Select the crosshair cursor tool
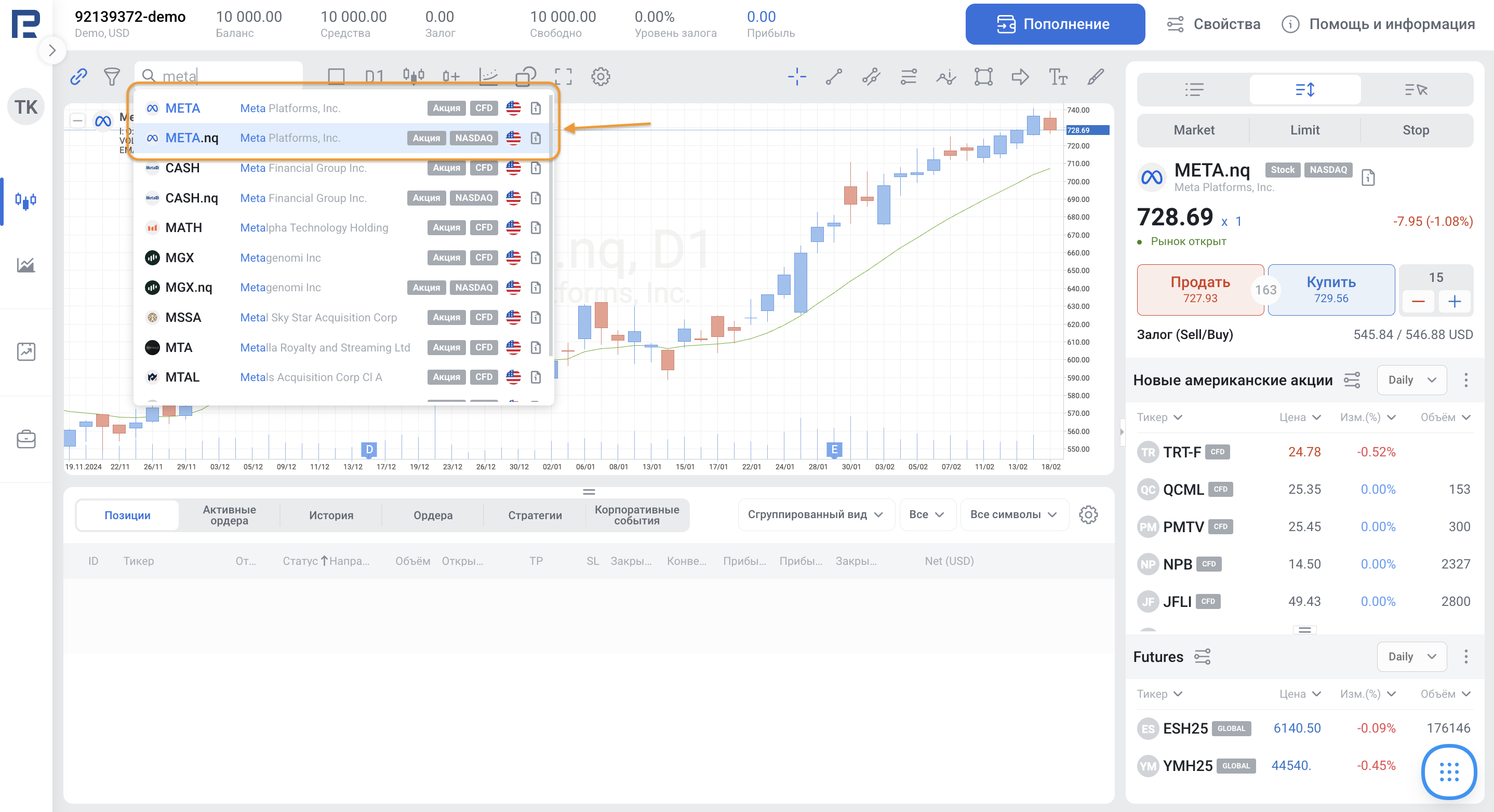The width and height of the screenshot is (1494, 812). coord(797,76)
